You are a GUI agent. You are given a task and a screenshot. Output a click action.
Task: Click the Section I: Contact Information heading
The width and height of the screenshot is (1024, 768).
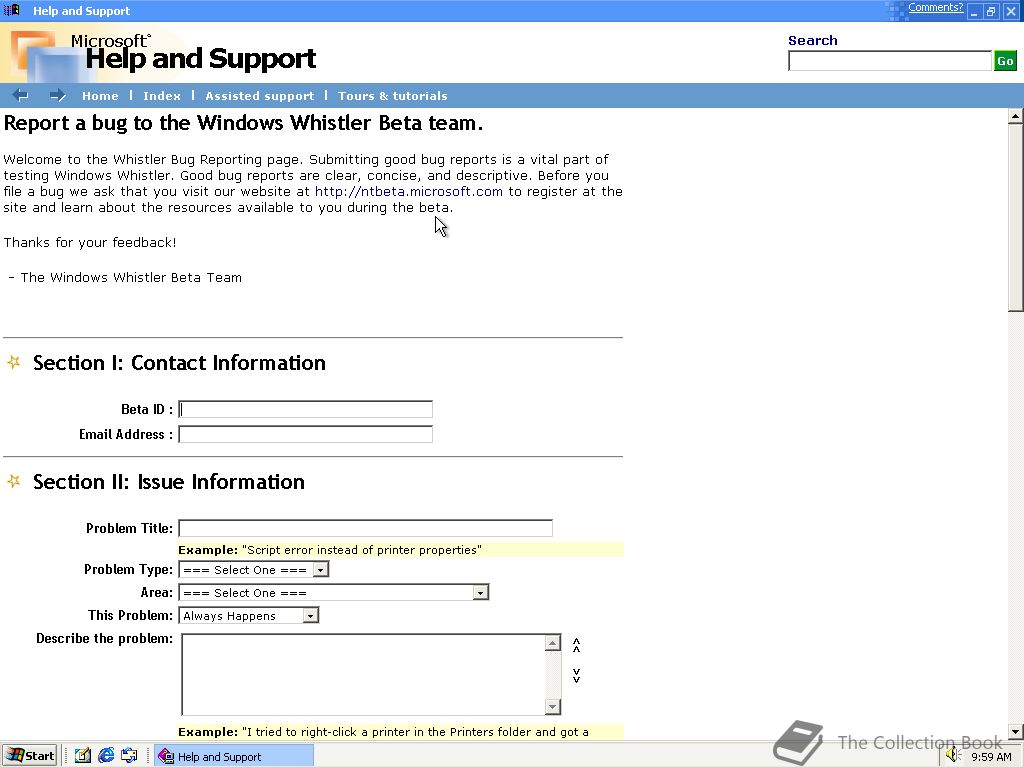[x=179, y=362]
